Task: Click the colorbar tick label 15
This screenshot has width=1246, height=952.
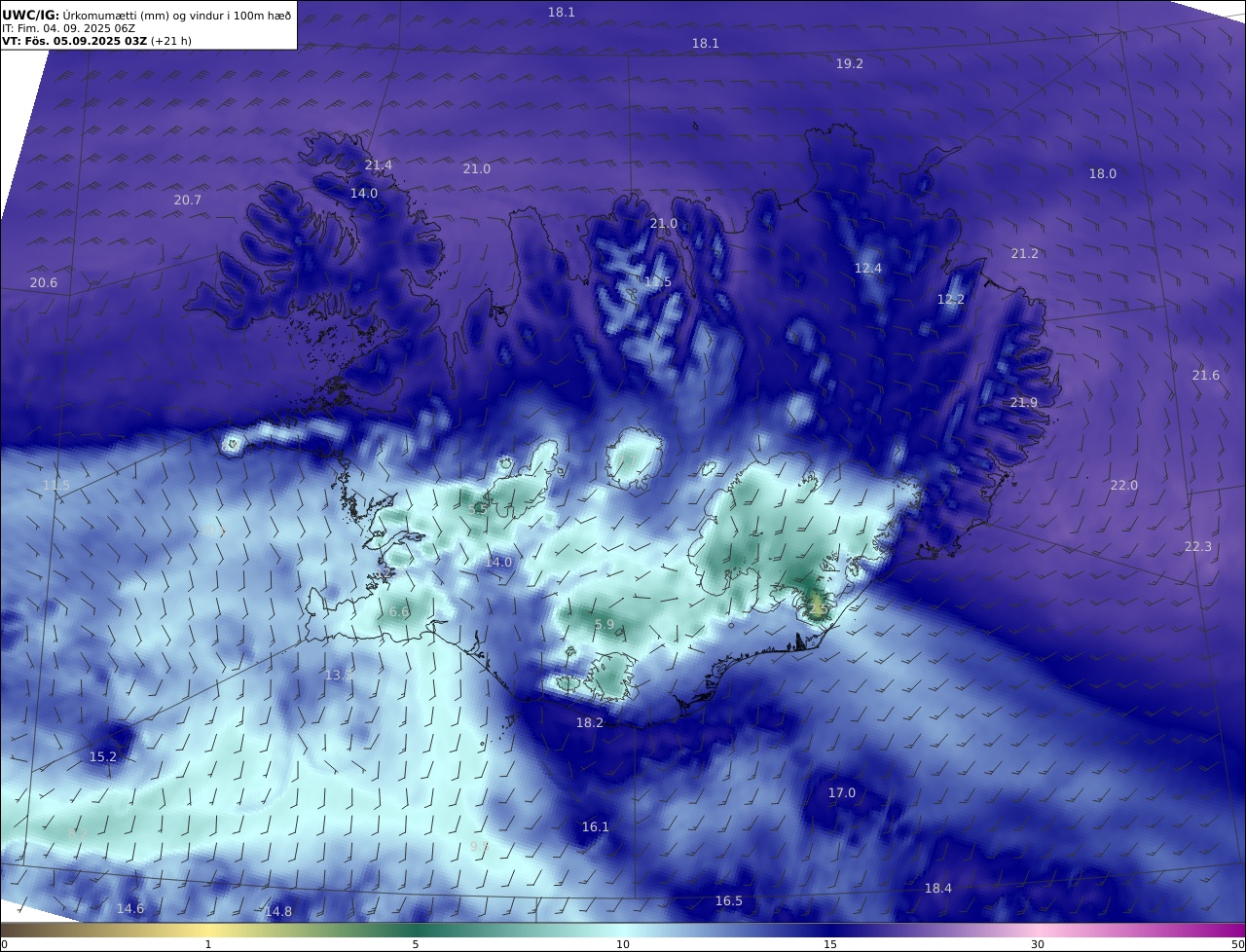Action: point(830,944)
